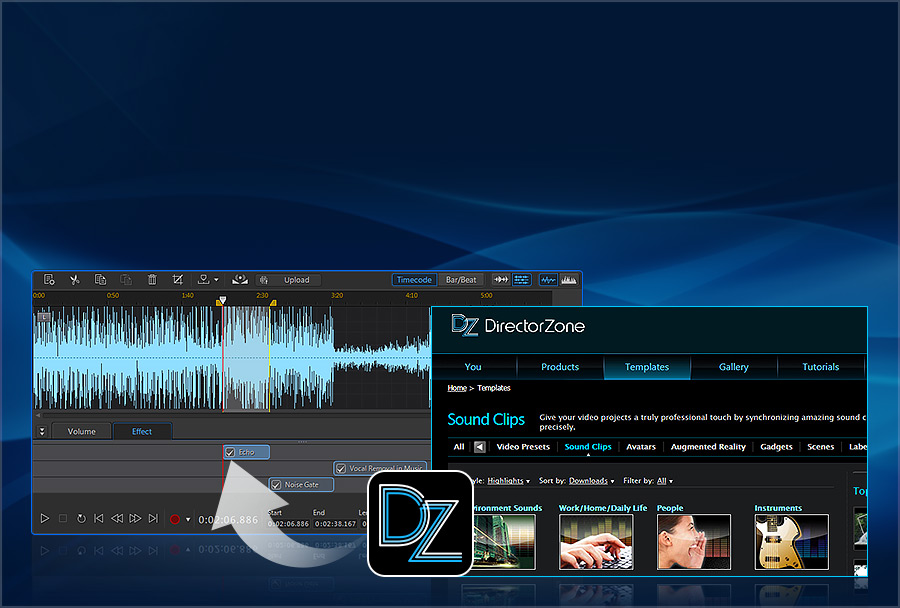Open dropdown arrow next to marker icon
Image resolution: width=900 pixels, height=608 pixels.
tap(216, 280)
